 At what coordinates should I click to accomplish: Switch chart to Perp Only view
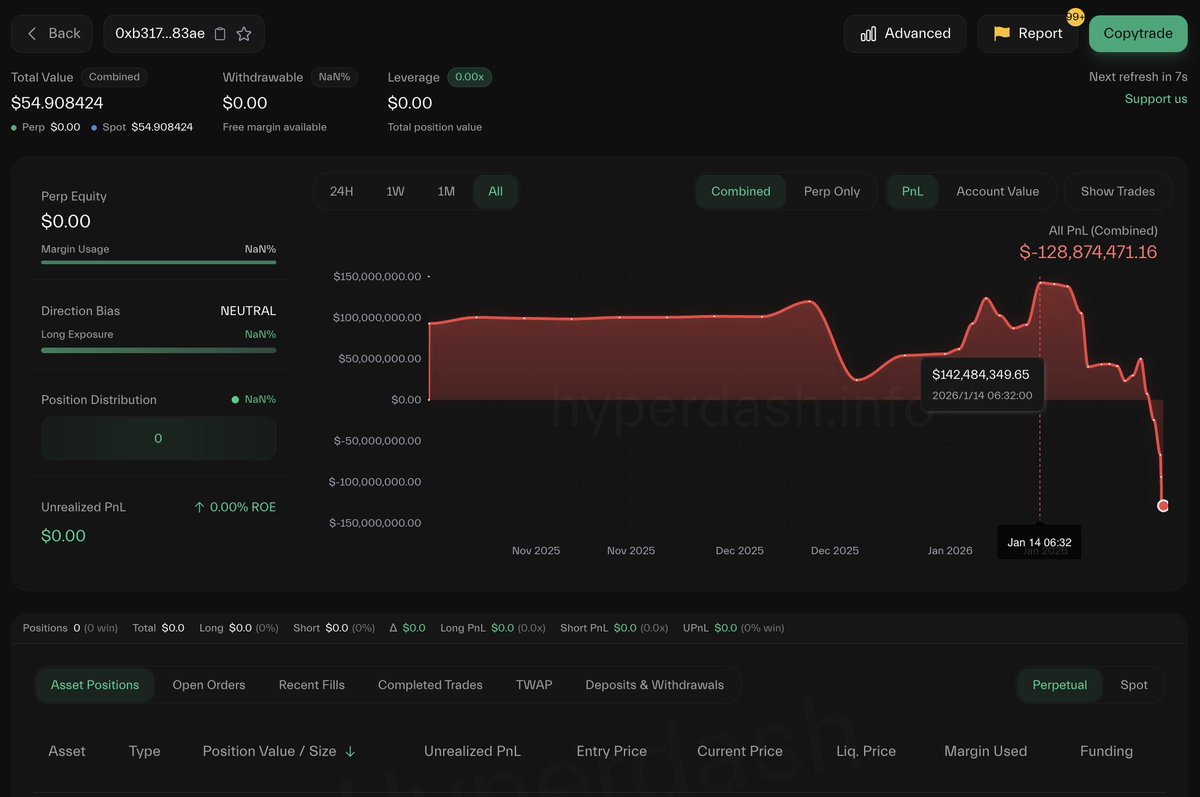point(834,190)
